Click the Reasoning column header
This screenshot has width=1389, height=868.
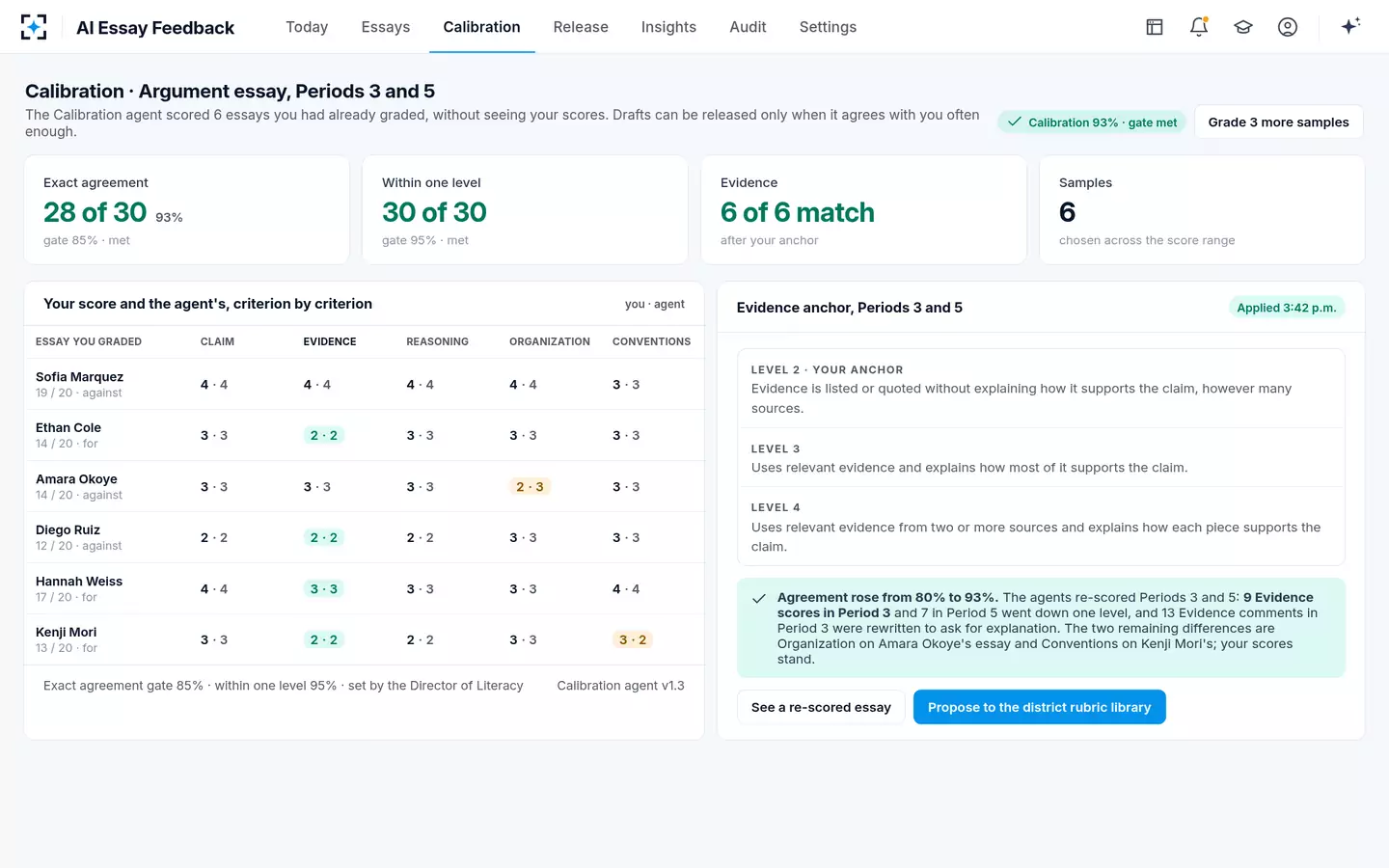pyautogui.click(x=437, y=341)
